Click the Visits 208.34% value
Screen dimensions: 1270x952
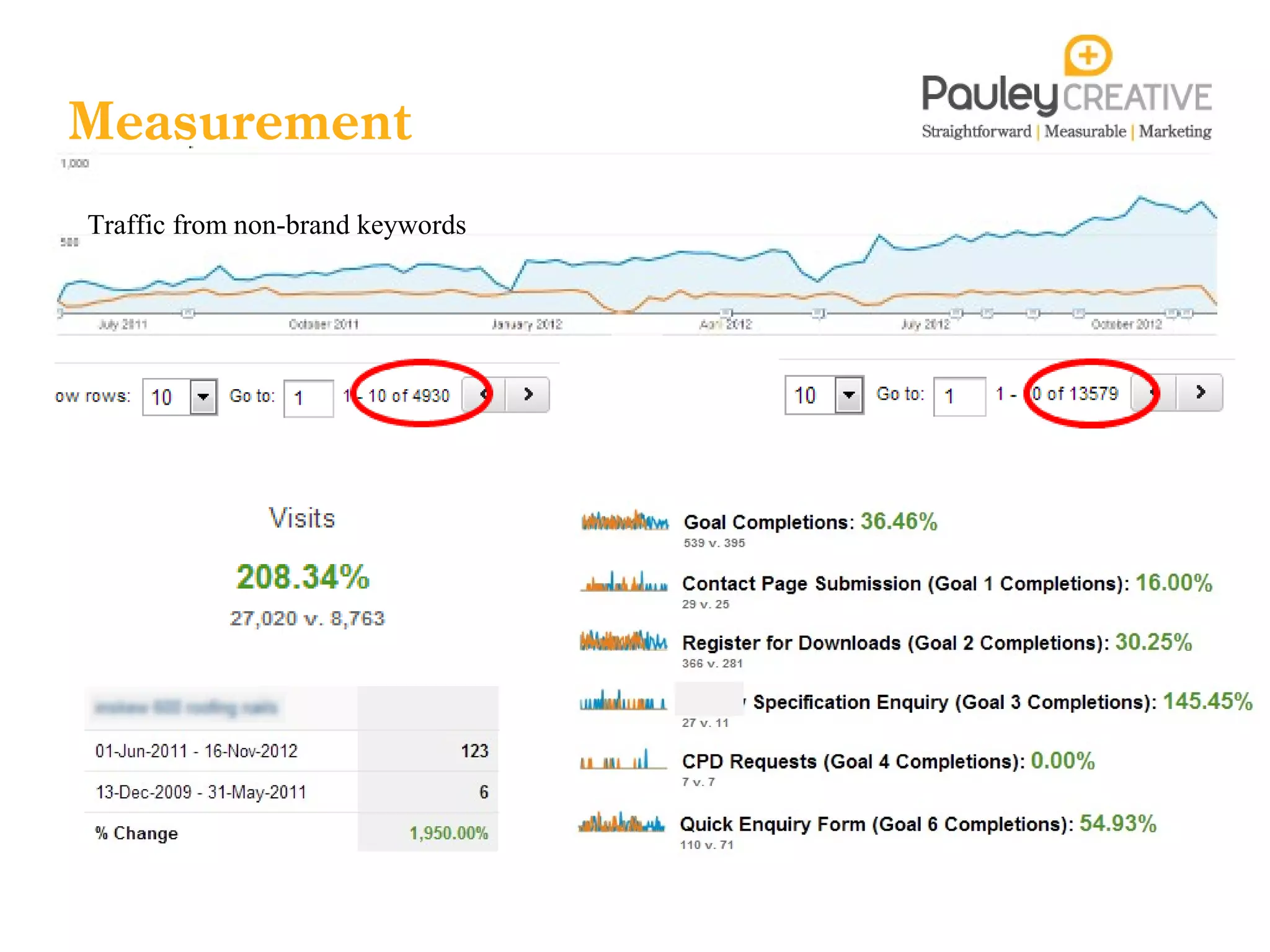point(303,577)
